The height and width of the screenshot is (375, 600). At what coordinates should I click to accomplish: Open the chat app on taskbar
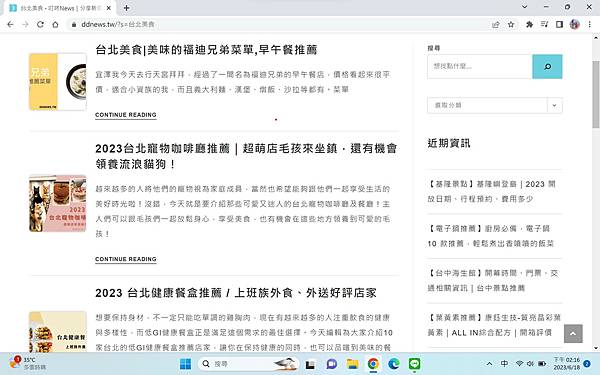click(x=331, y=364)
